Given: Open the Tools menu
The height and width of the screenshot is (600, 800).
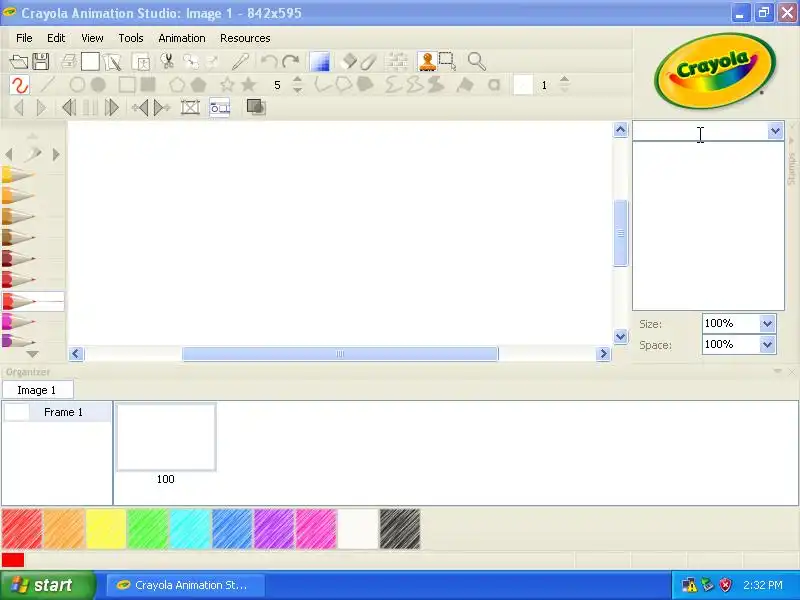Looking at the screenshot, I should coord(131,38).
